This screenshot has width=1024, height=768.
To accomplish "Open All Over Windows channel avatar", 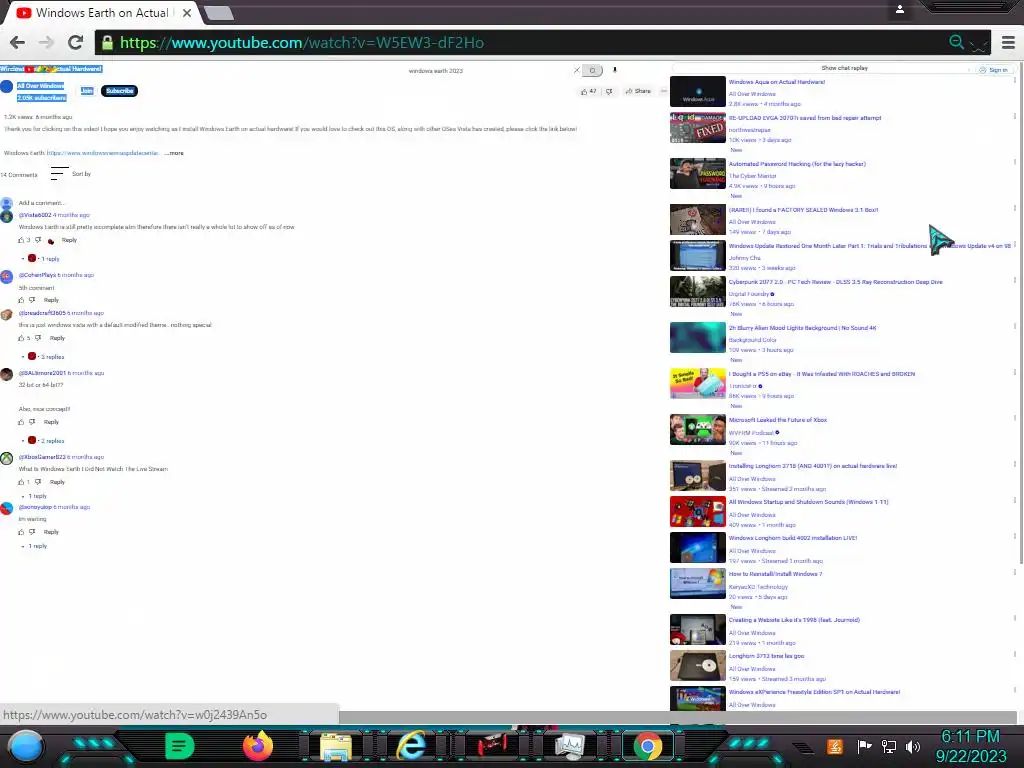I will pos(7,86).
